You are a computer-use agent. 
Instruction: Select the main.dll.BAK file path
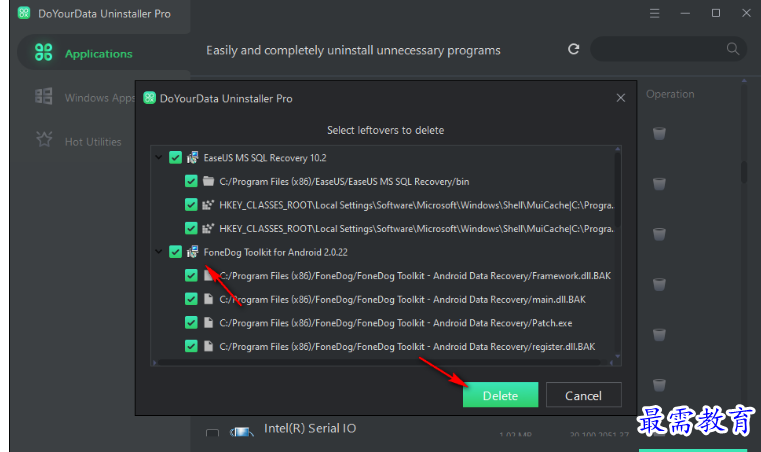click(x=402, y=300)
